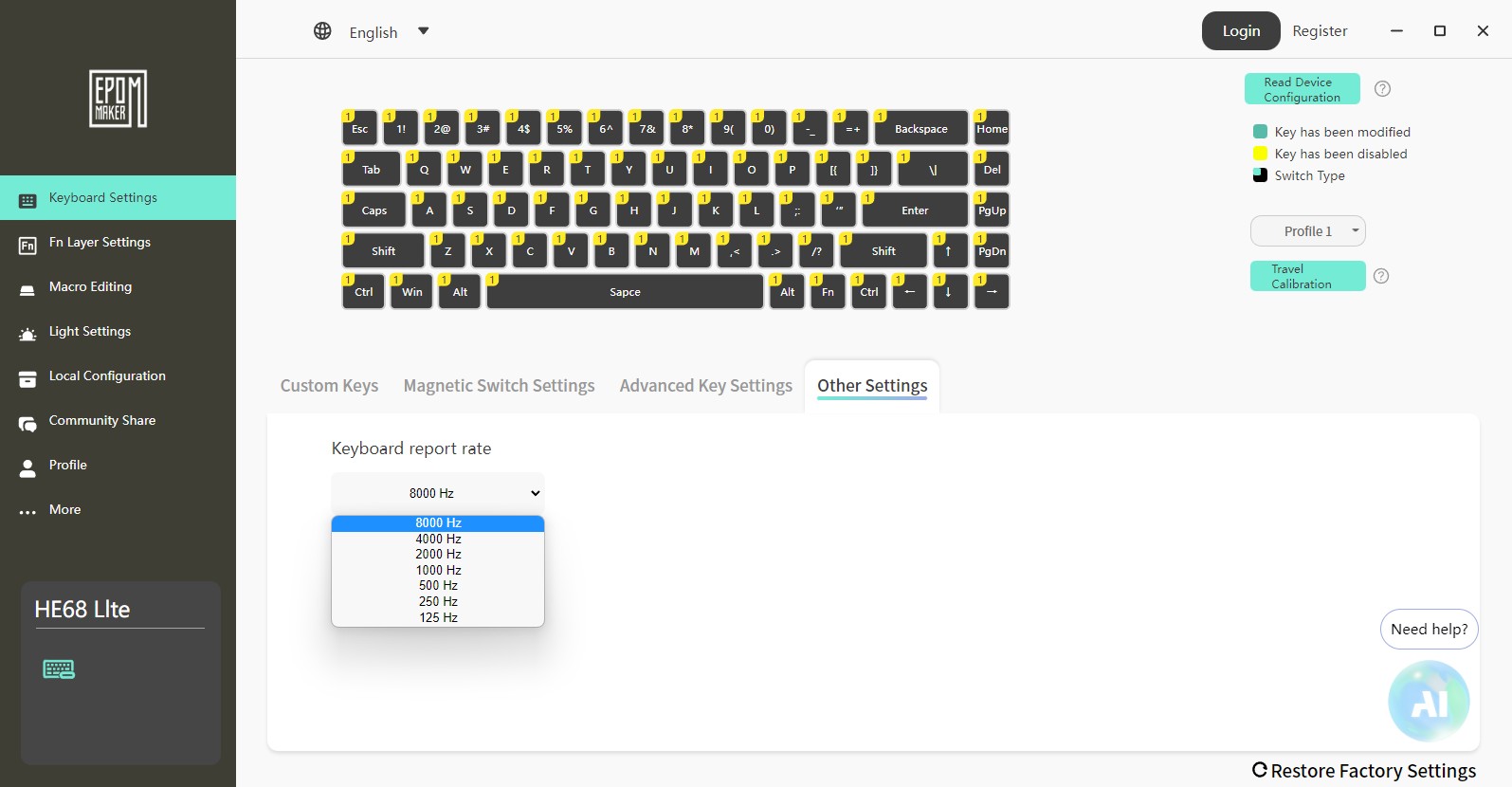This screenshot has height=787, width=1512.
Task: Open the Profile 1 dropdown
Action: (1308, 231)
